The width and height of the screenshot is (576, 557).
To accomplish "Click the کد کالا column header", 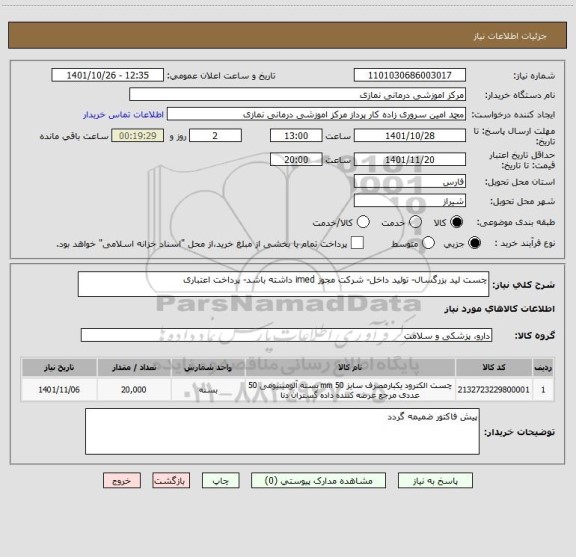I will pos(494,367).
